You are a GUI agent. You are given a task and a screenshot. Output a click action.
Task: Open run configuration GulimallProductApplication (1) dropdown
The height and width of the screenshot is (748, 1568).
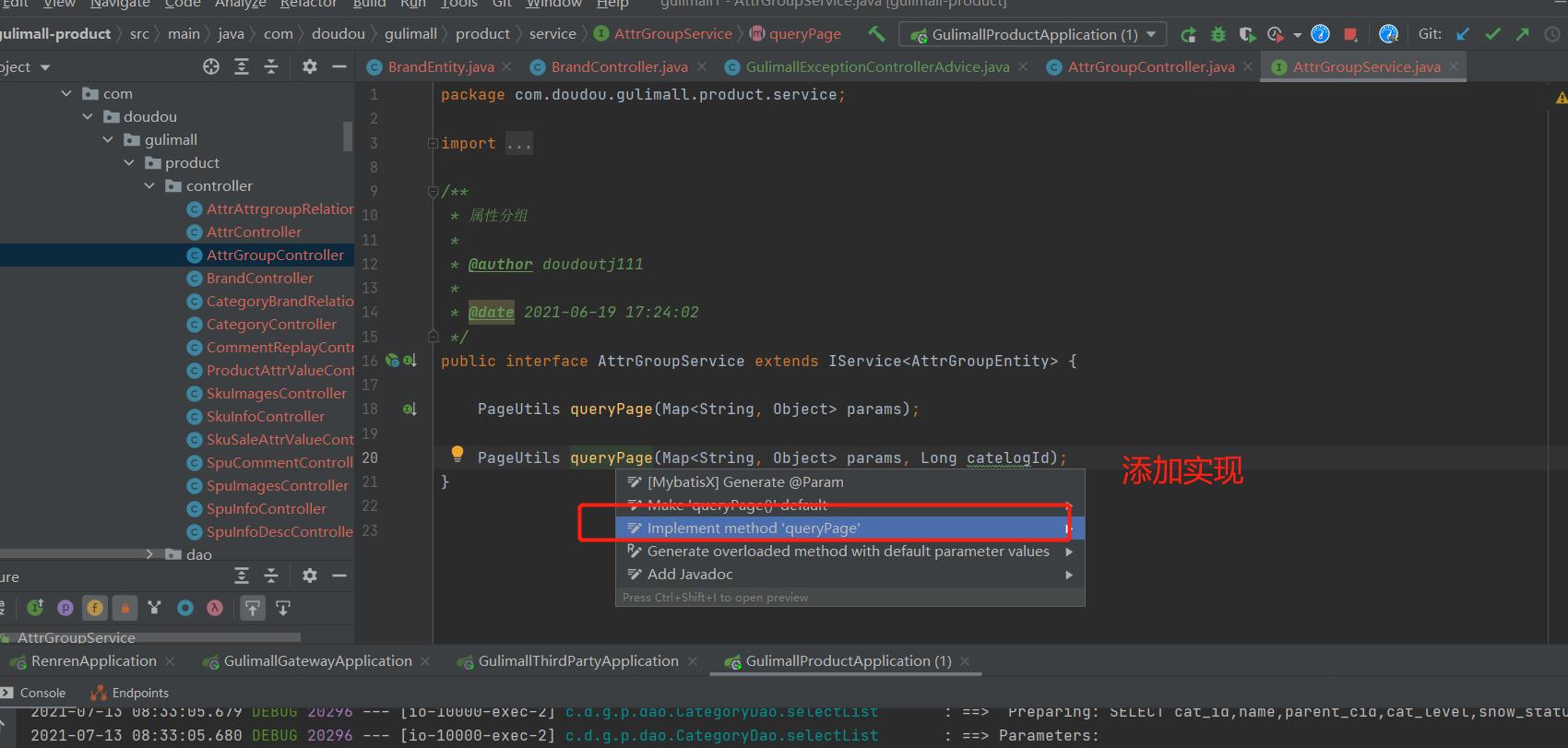1033,34
